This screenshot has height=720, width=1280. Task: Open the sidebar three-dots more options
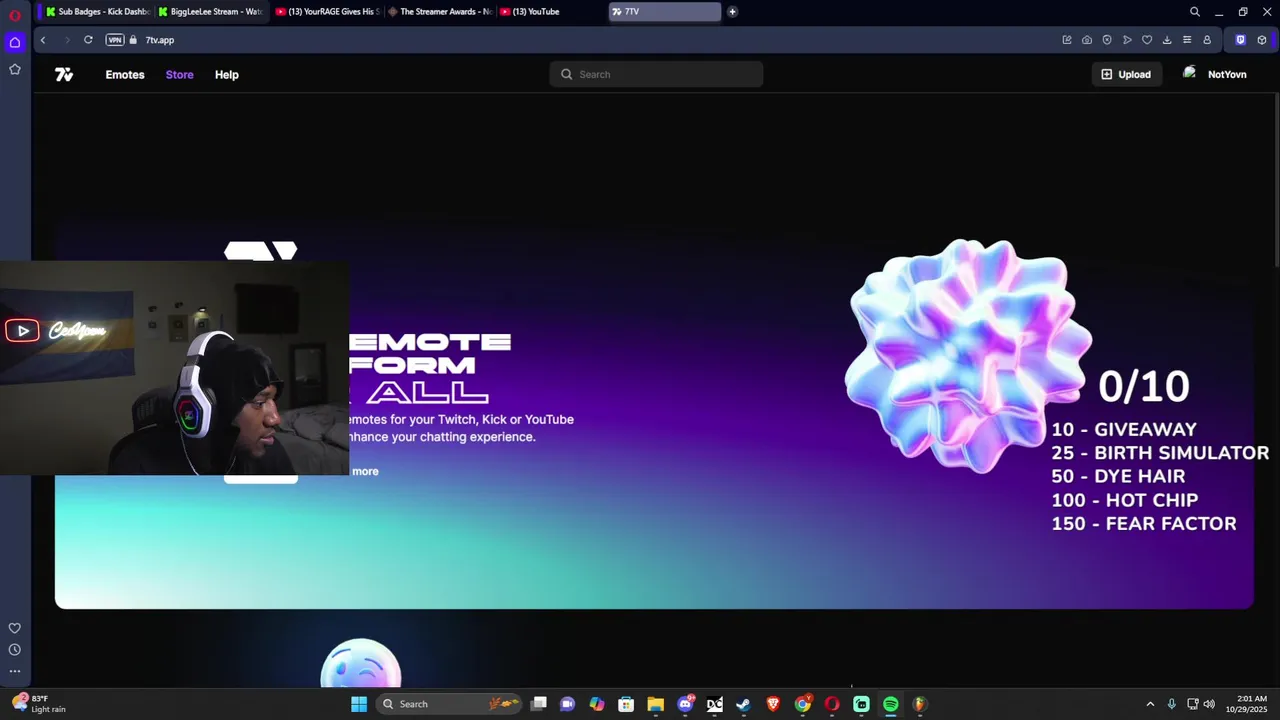[14, 671]
